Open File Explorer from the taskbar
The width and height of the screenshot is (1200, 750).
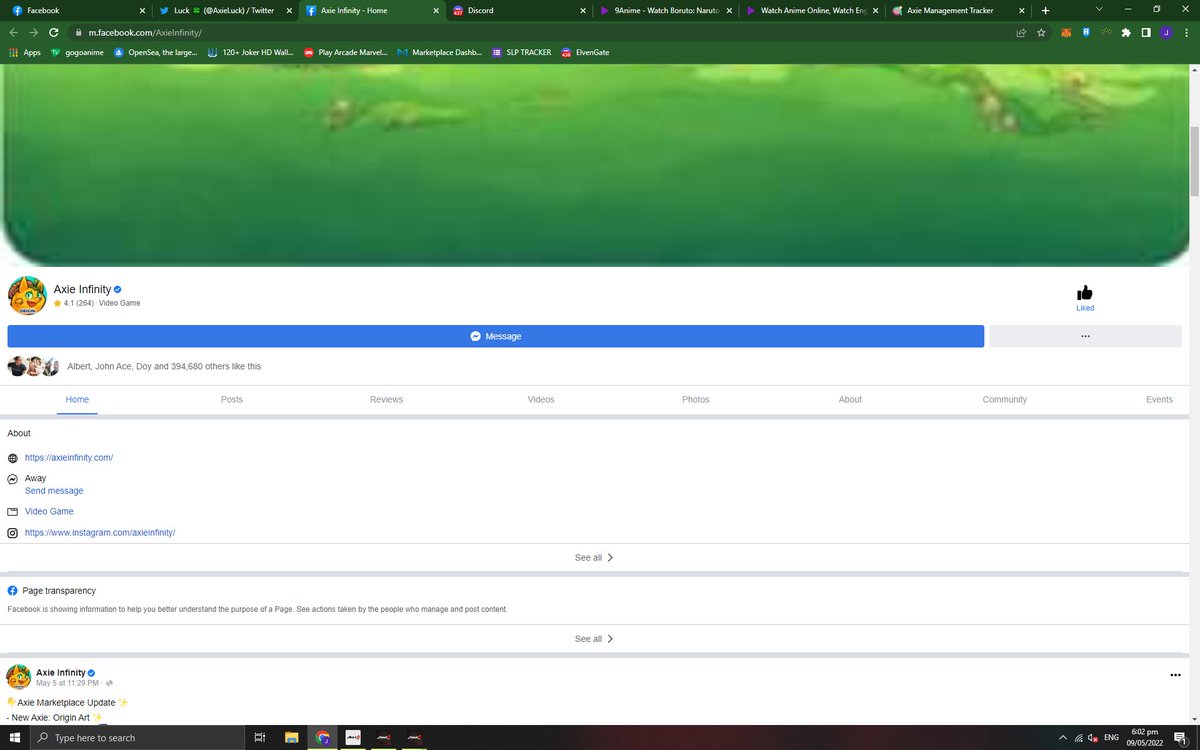coord(291,738)
